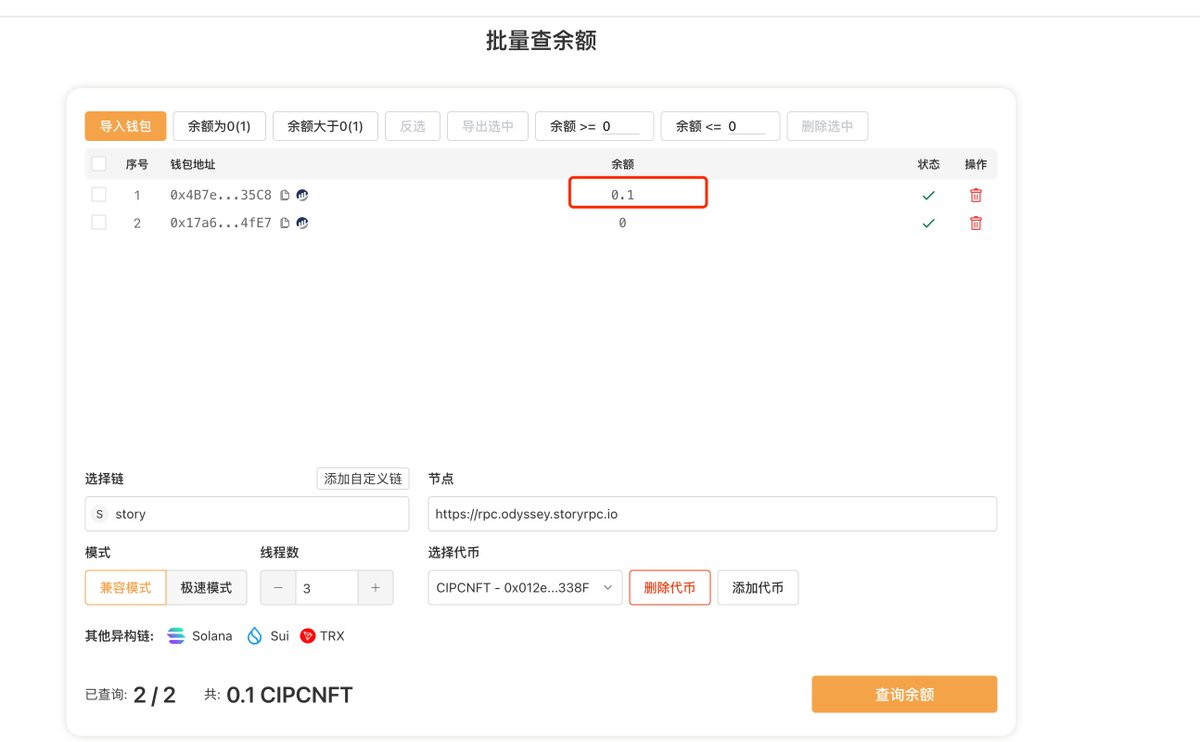Check the box for wallet row 1
The image size is (1200, 742).
click(x=99, y=194)
